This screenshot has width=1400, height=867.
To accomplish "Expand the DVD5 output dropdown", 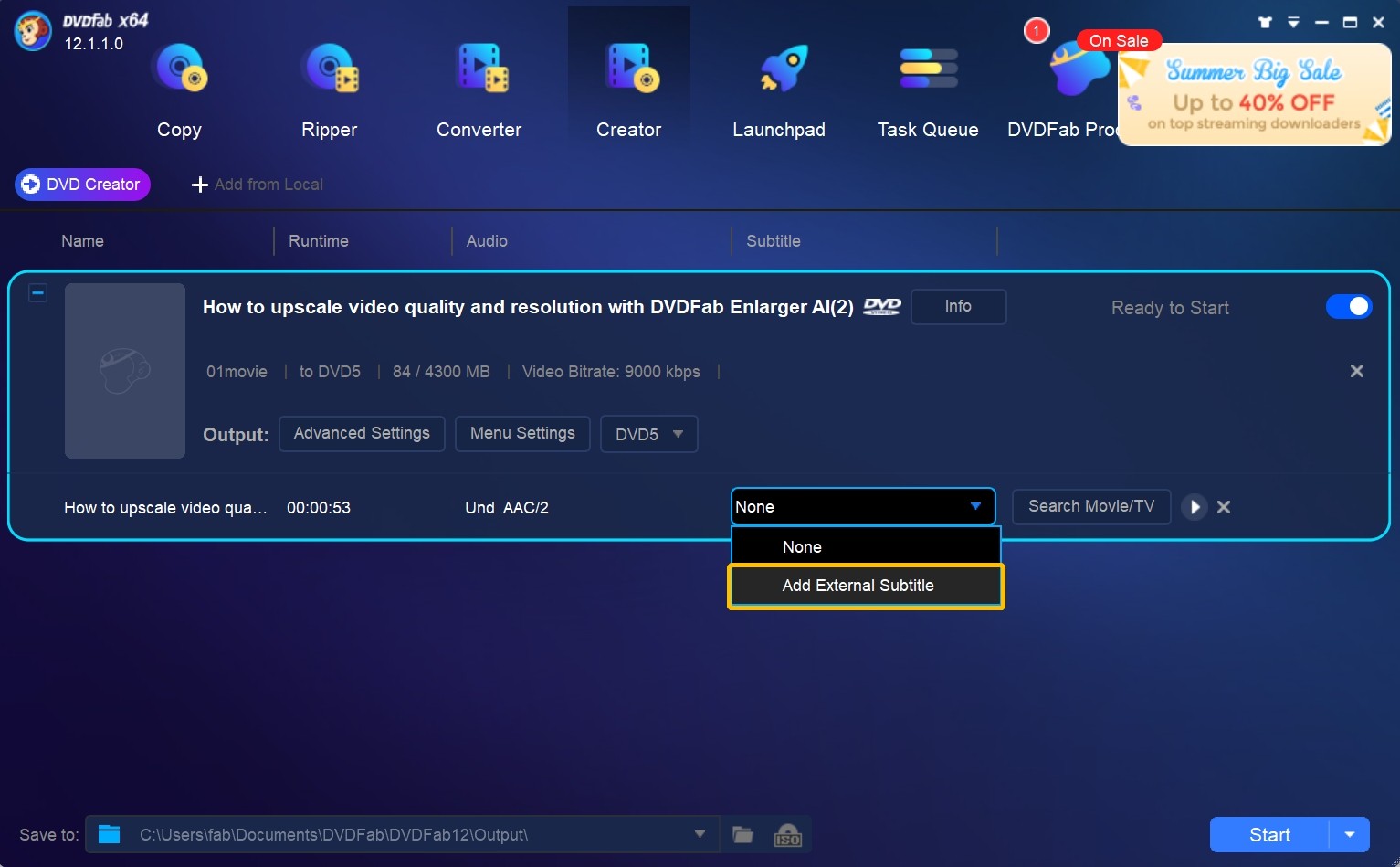I will click(649, 435).
